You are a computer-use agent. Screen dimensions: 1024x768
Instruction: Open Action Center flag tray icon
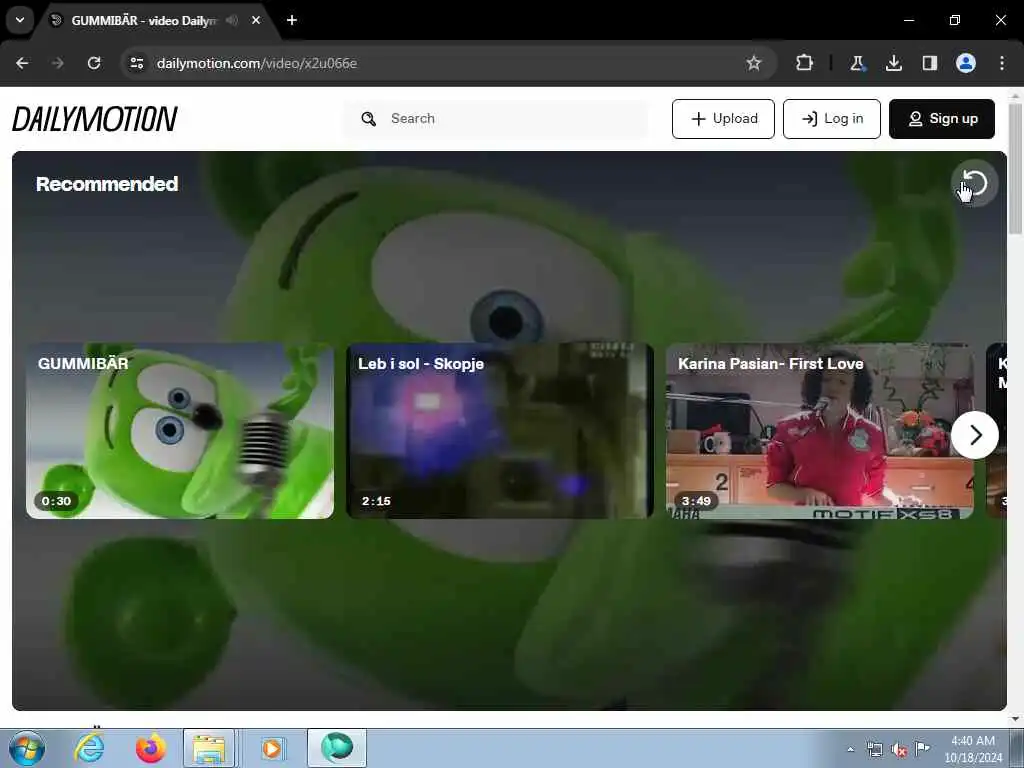pos(923,749)
